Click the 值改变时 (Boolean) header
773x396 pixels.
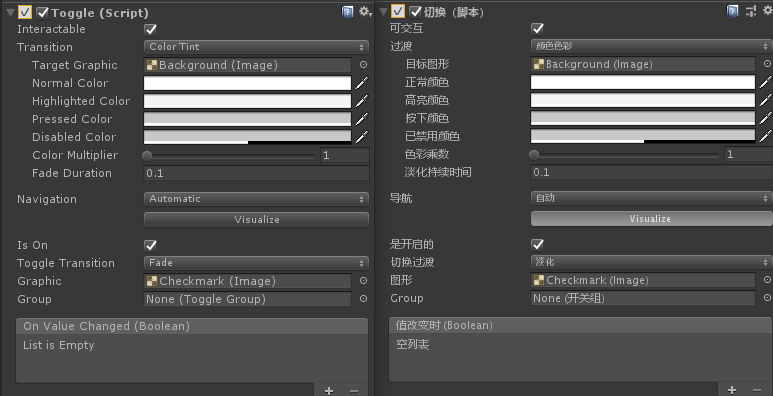(x=581, y=325)
